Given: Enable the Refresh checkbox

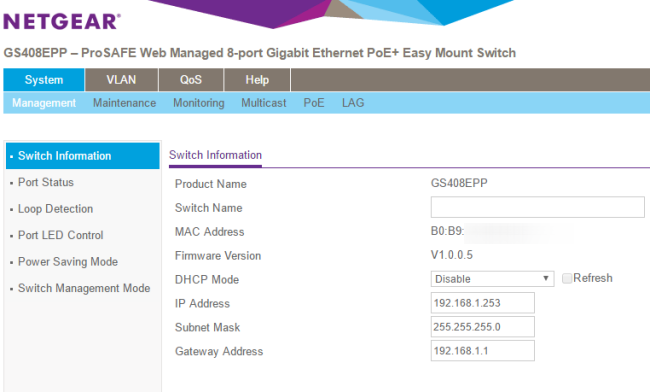Looking at the screenshot, I should point(567,278).
